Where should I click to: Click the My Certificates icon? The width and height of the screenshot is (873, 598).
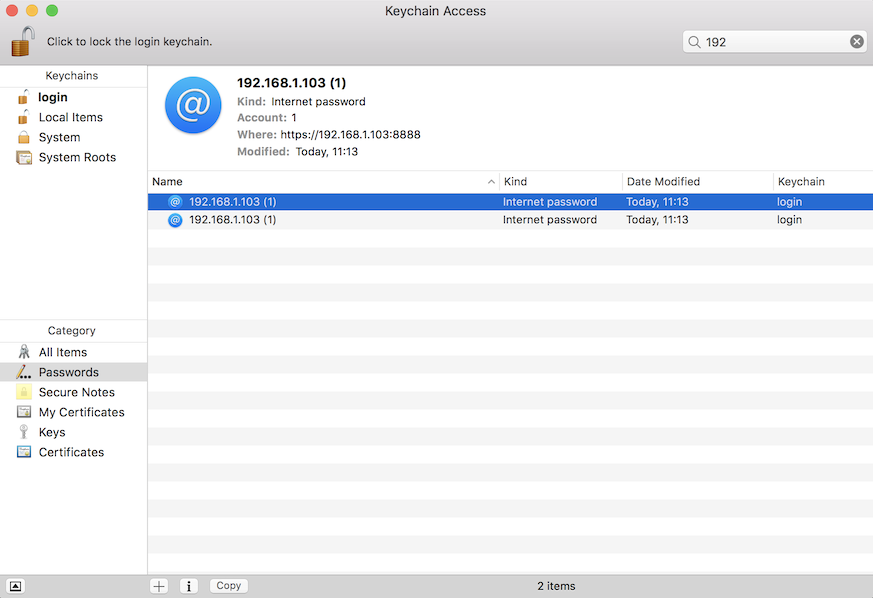(x=24, y=412)
